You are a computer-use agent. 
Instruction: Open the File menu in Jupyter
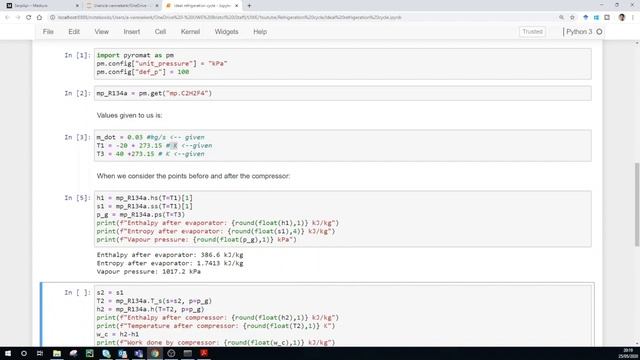(48, 32)
